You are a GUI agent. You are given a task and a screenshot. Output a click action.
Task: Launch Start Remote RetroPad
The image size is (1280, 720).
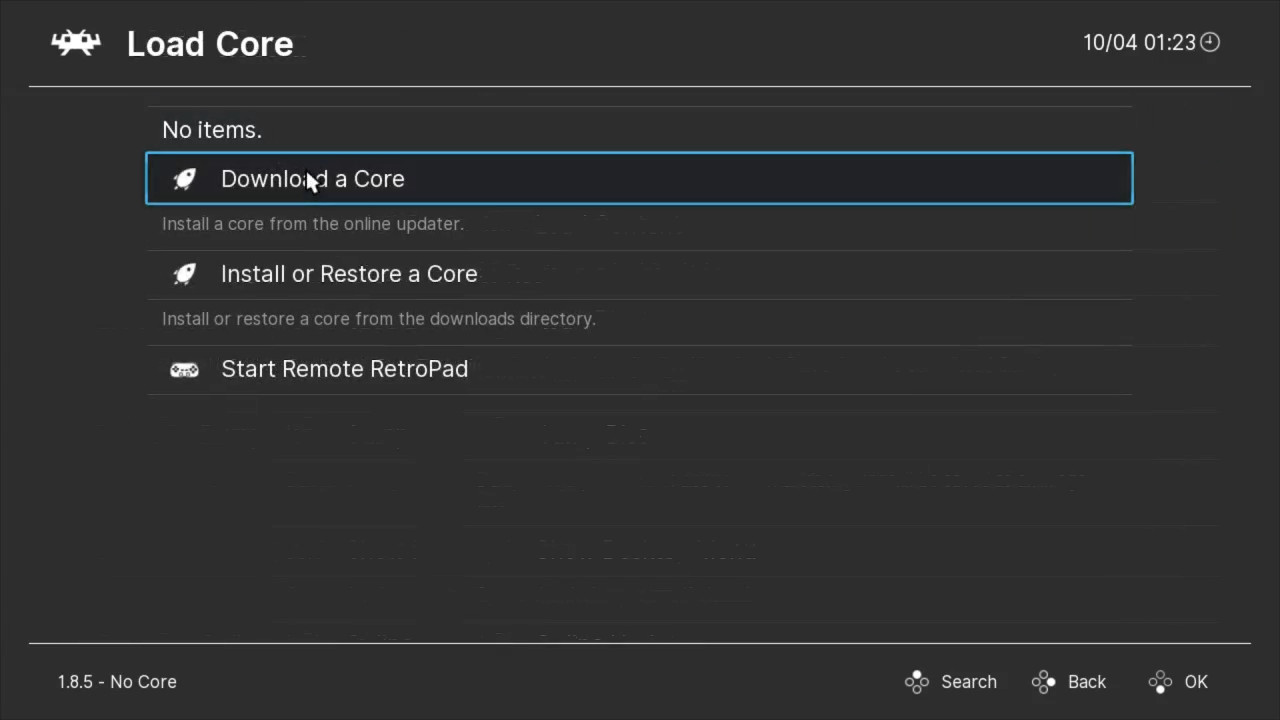(344, 369)
